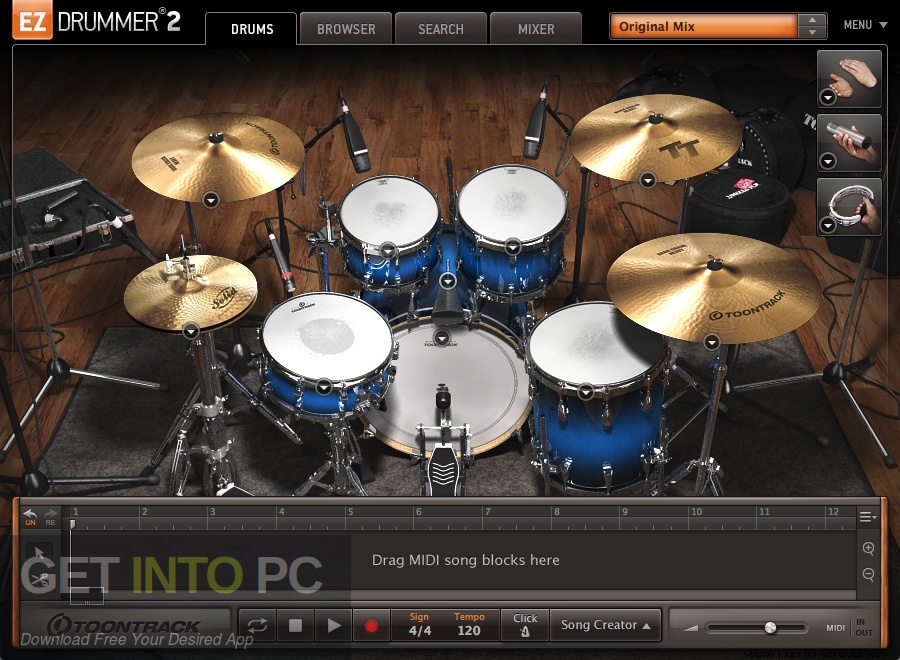Select the arrow pointer tool
The image size is (900, 660).
[39, 554]
